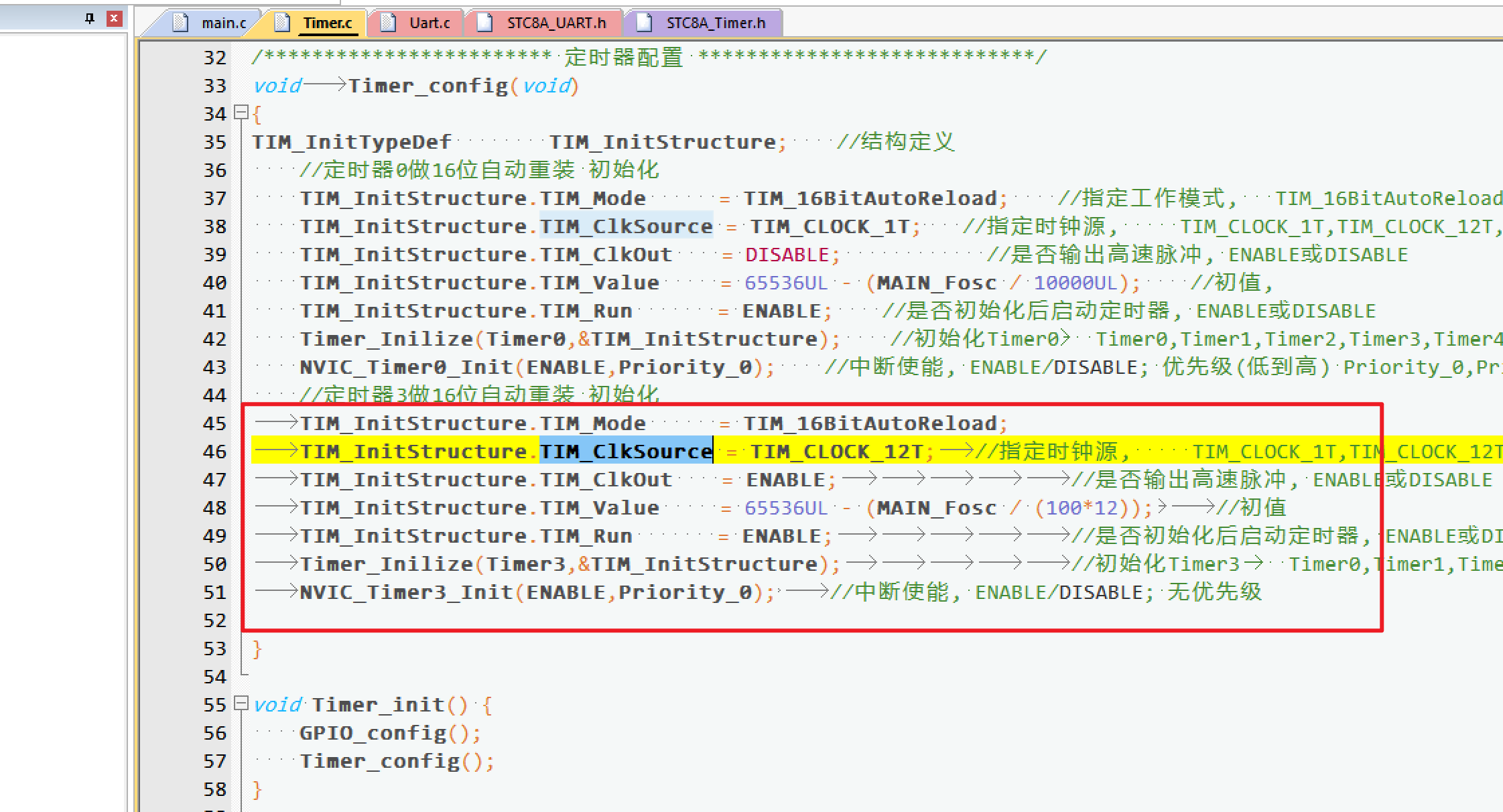Screen dimensions: 1503x812
Task: Click line number 33 in gutter
Action: pos(215,86)
